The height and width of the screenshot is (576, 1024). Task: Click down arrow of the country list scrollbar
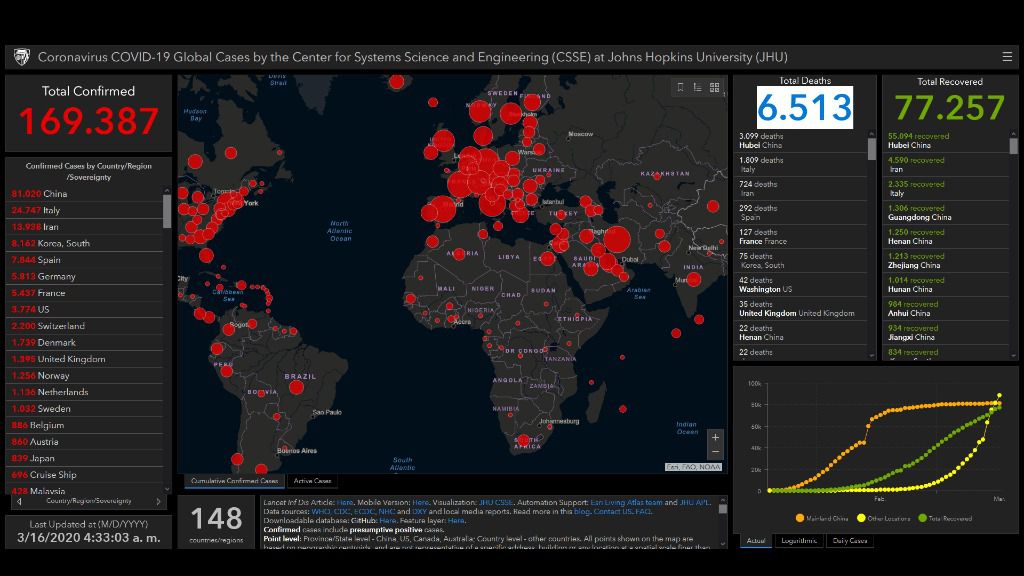pyautogui.click(x=167, y=489)
